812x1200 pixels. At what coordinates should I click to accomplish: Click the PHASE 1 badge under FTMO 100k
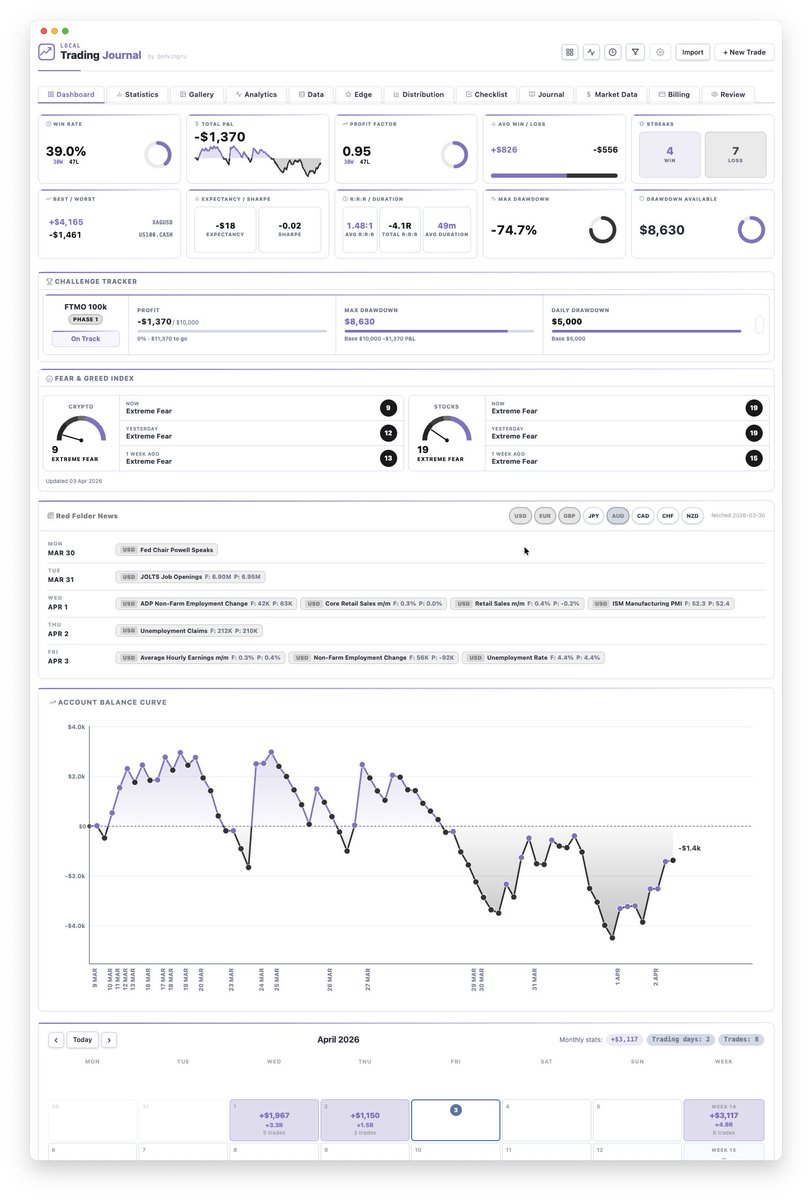pyautogui.click(x=85, y=320)
